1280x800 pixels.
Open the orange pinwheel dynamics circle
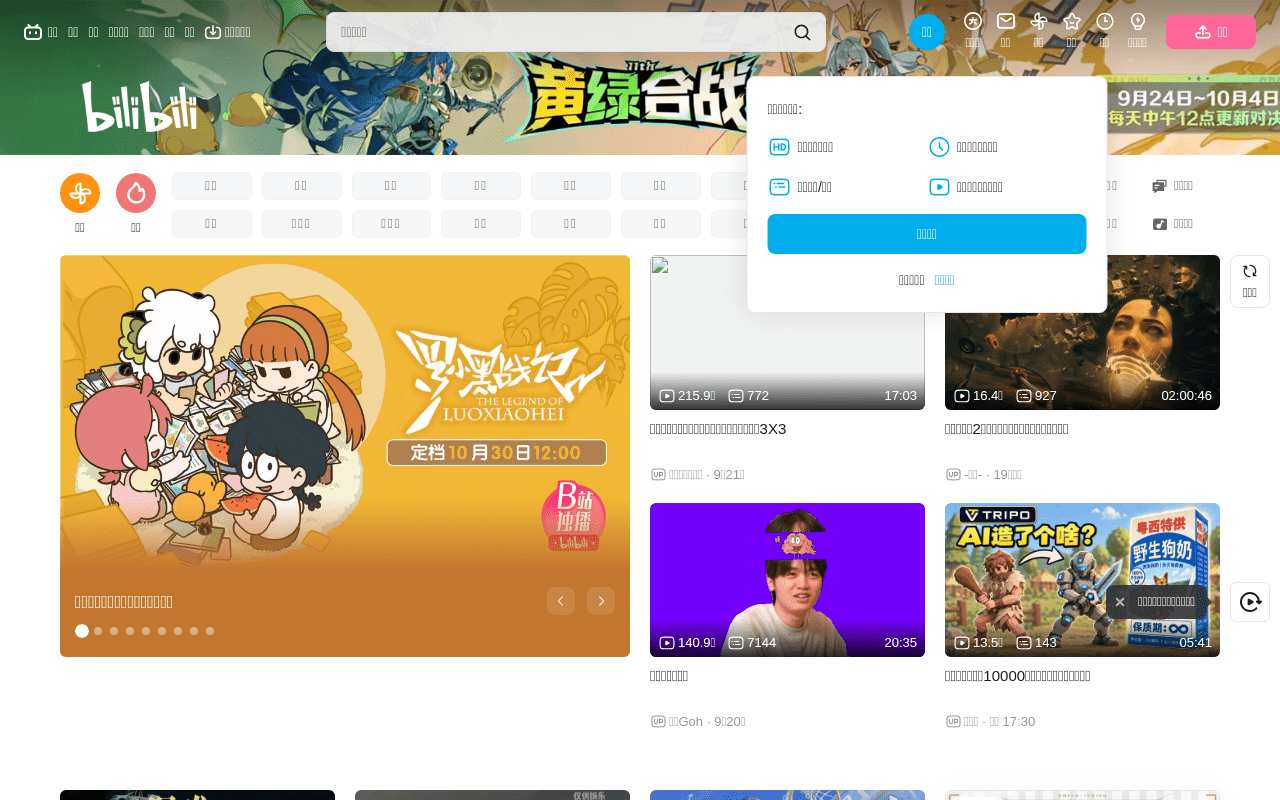[x=80, y=193]
